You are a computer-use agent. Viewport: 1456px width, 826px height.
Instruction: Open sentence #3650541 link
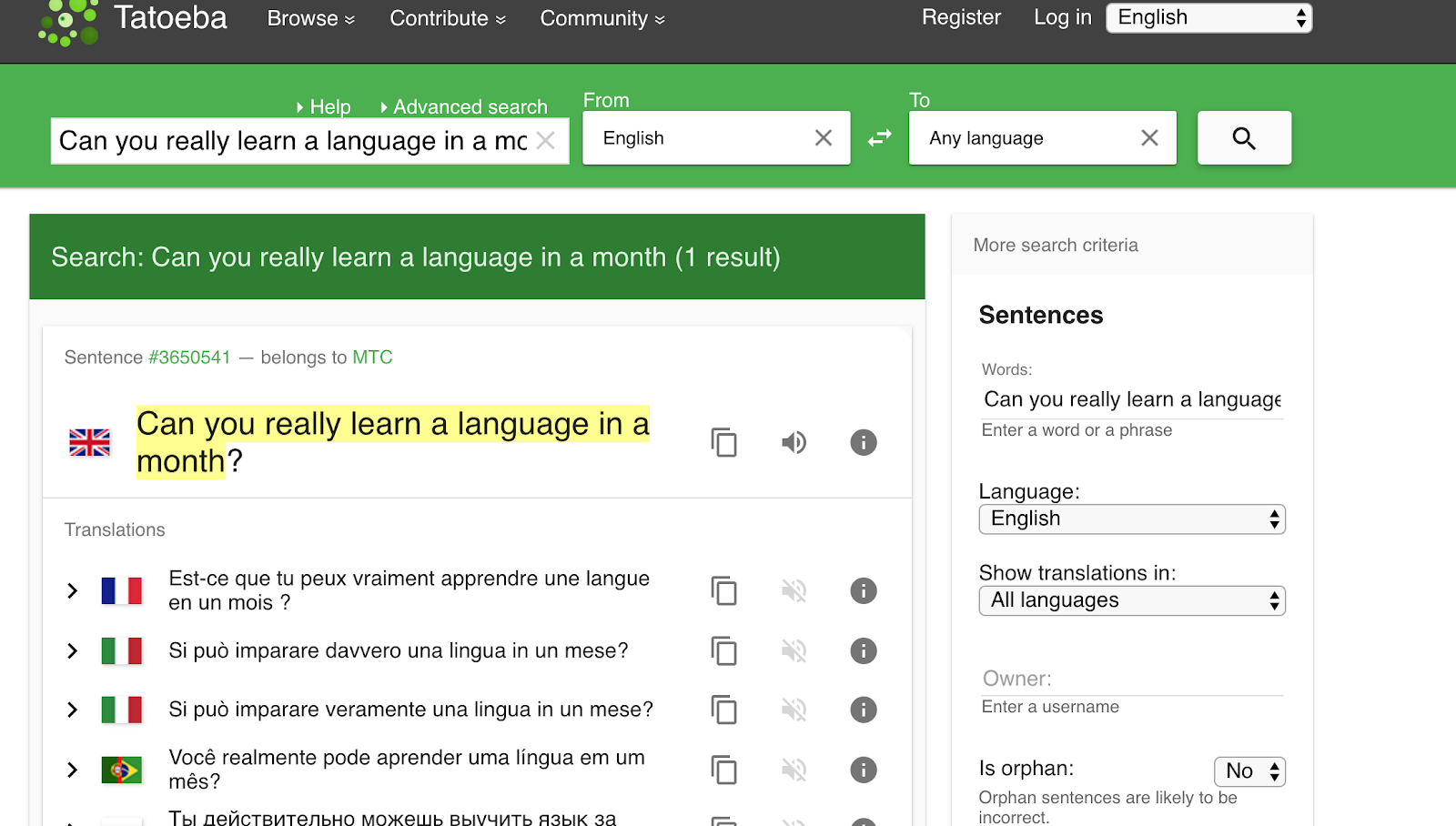click(189, 358)
